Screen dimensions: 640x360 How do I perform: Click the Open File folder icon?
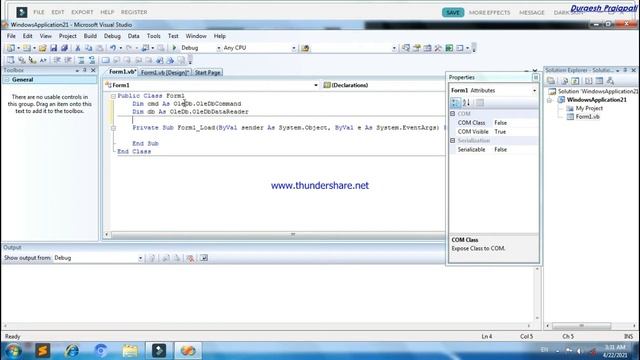click(x=42, y=48)
